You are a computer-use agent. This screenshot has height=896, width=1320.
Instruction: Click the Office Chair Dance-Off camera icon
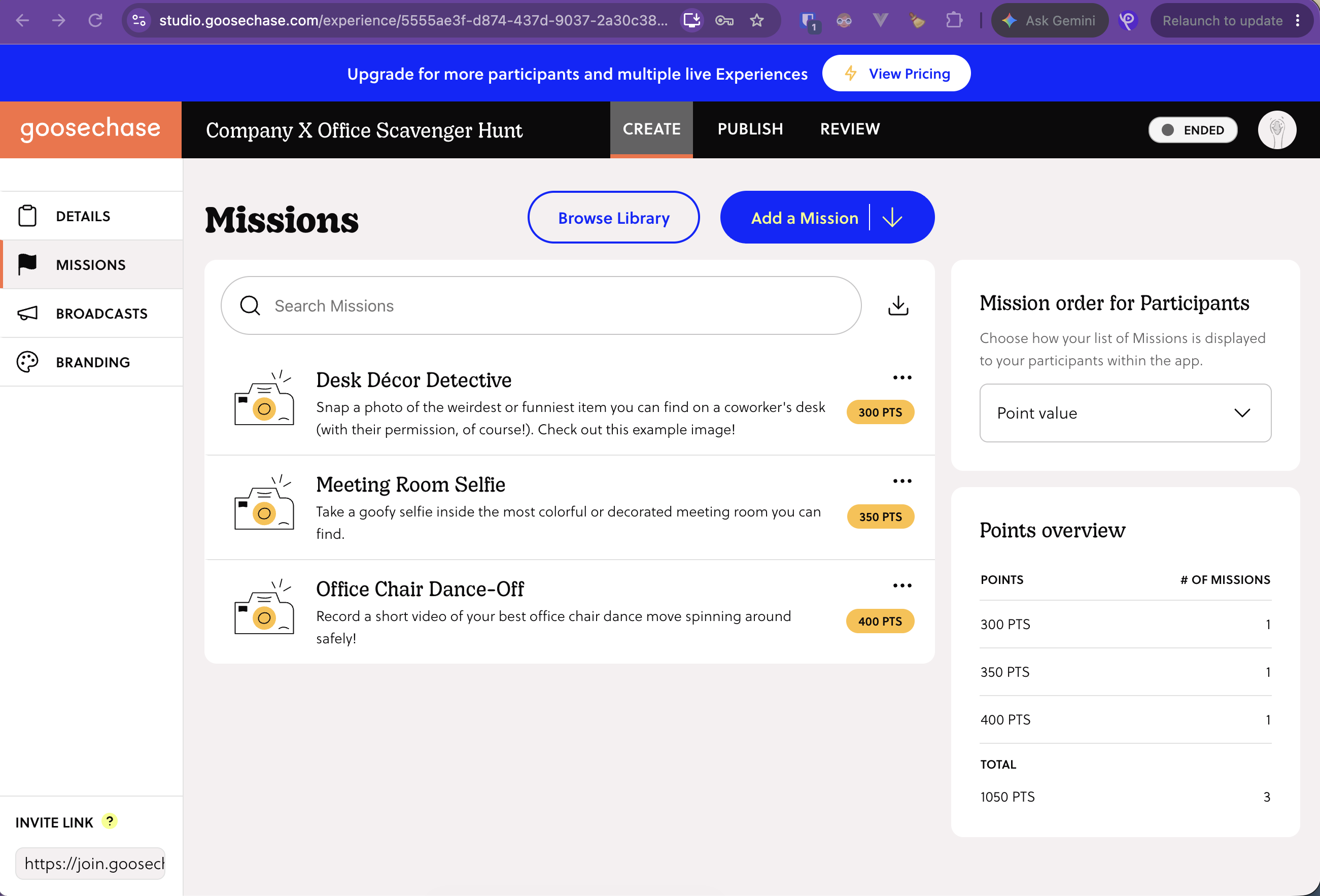click(264, 606)
